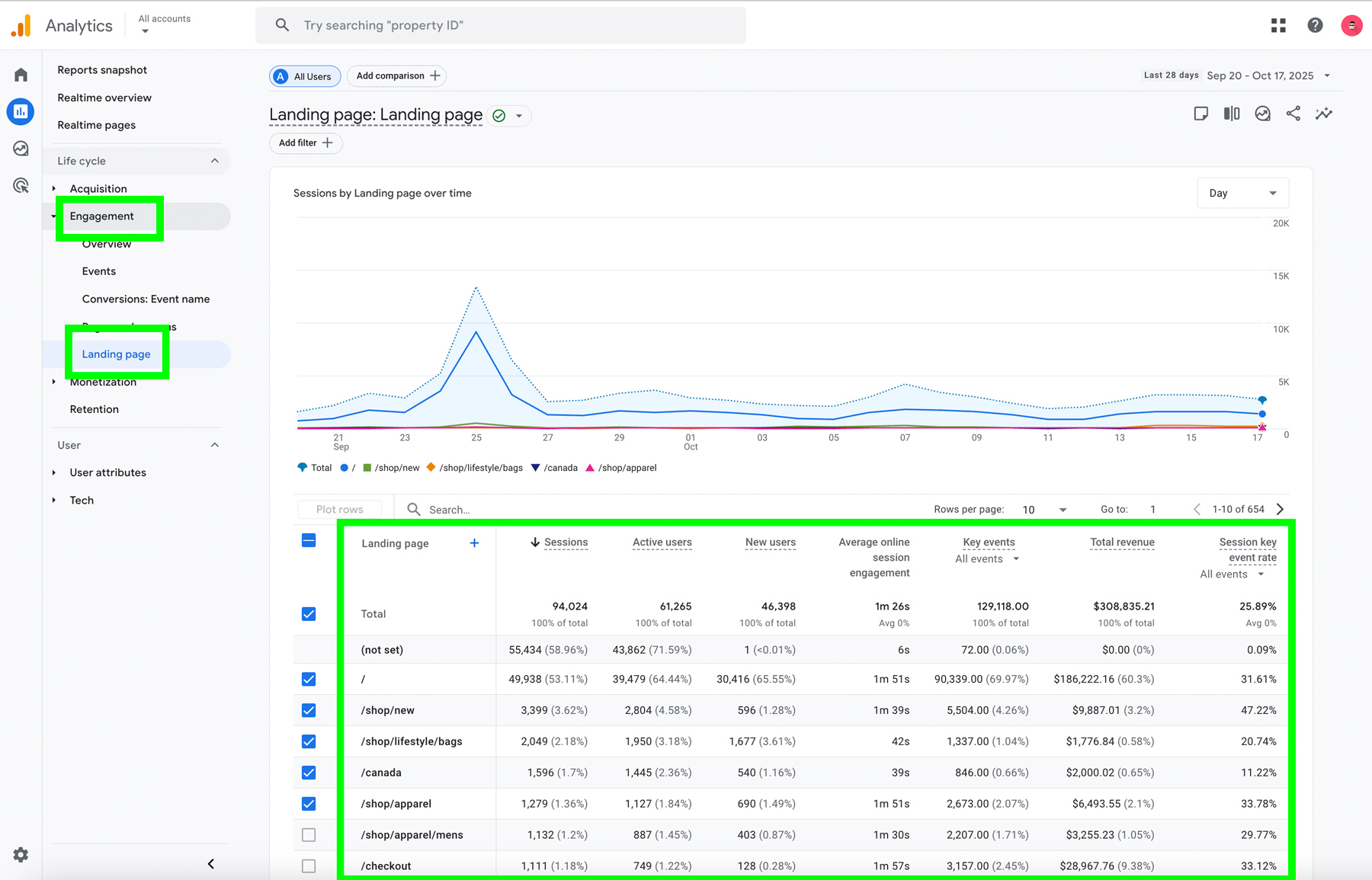Open the Home icon in left rail
Viewport: 1372px width, 880px height.
point(21,75)
